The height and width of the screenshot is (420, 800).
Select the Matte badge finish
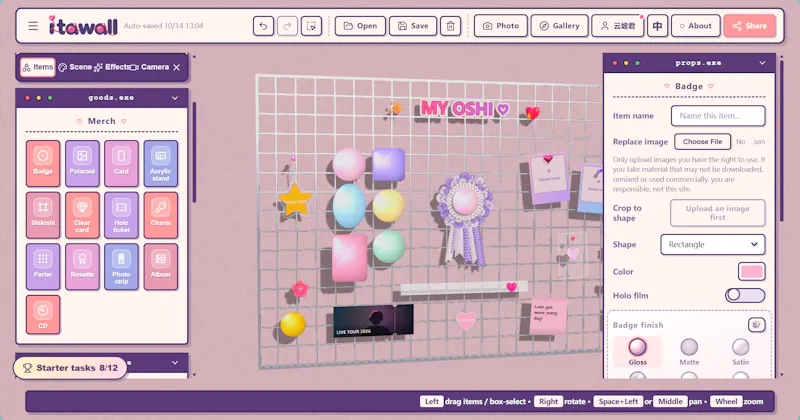(689, 352)
